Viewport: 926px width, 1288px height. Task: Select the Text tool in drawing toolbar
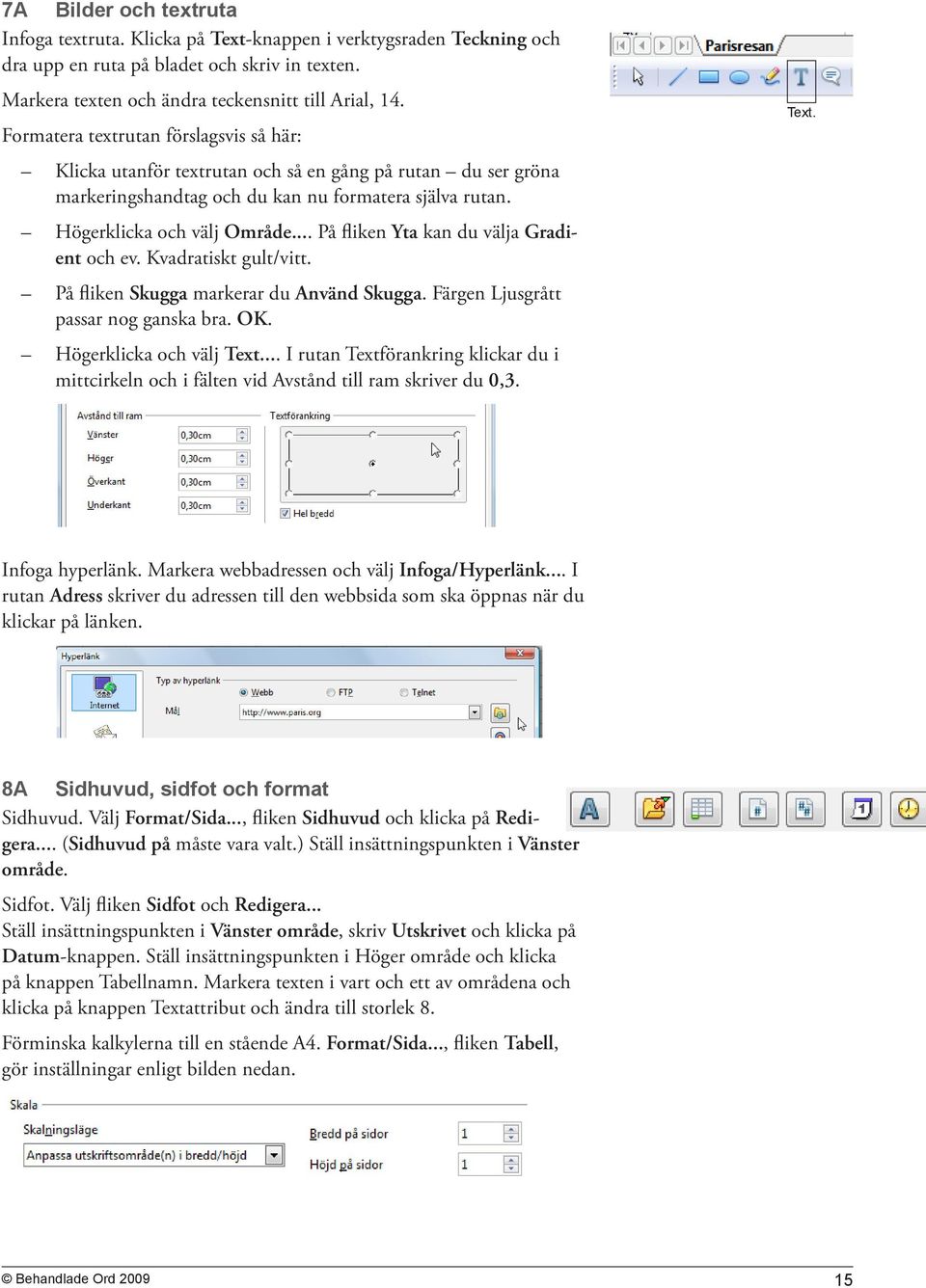pos(801,77)
